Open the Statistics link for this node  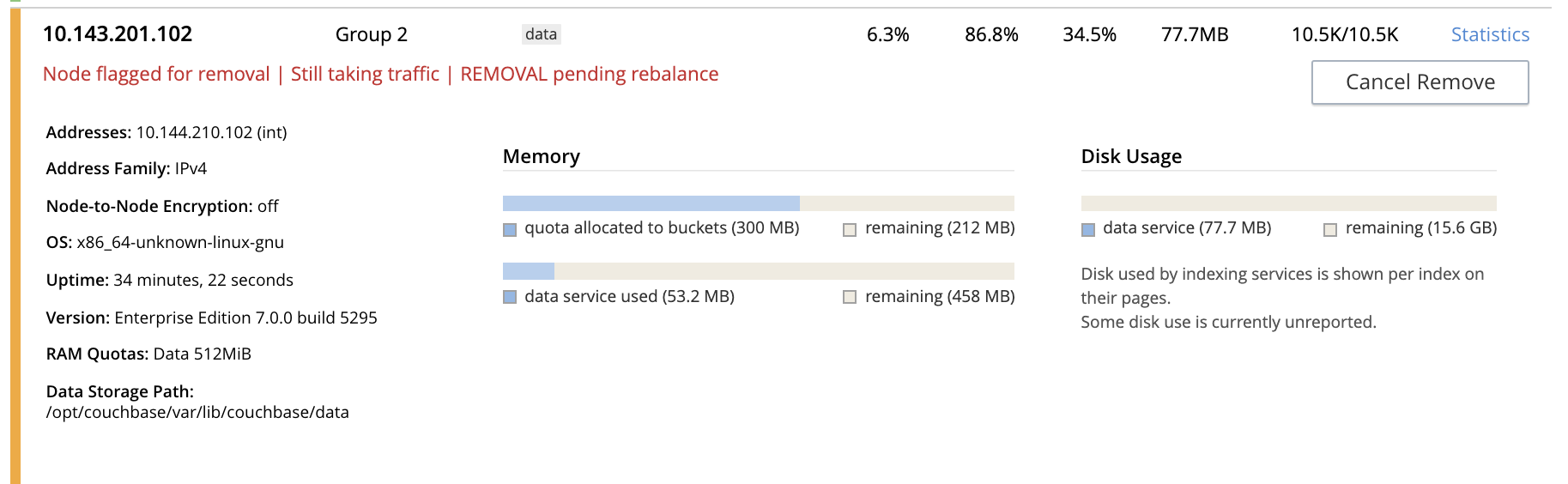click(x=1490, y=34)
